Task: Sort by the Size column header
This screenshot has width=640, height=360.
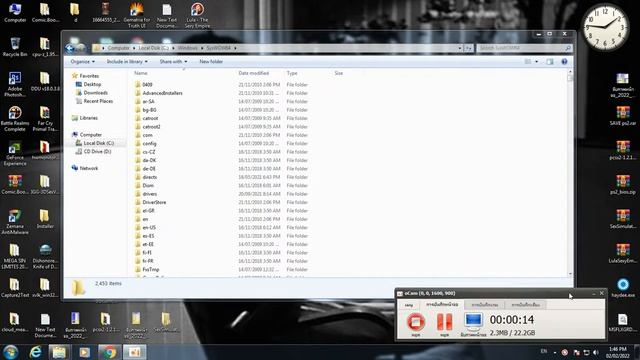Action: click(339, 73)
